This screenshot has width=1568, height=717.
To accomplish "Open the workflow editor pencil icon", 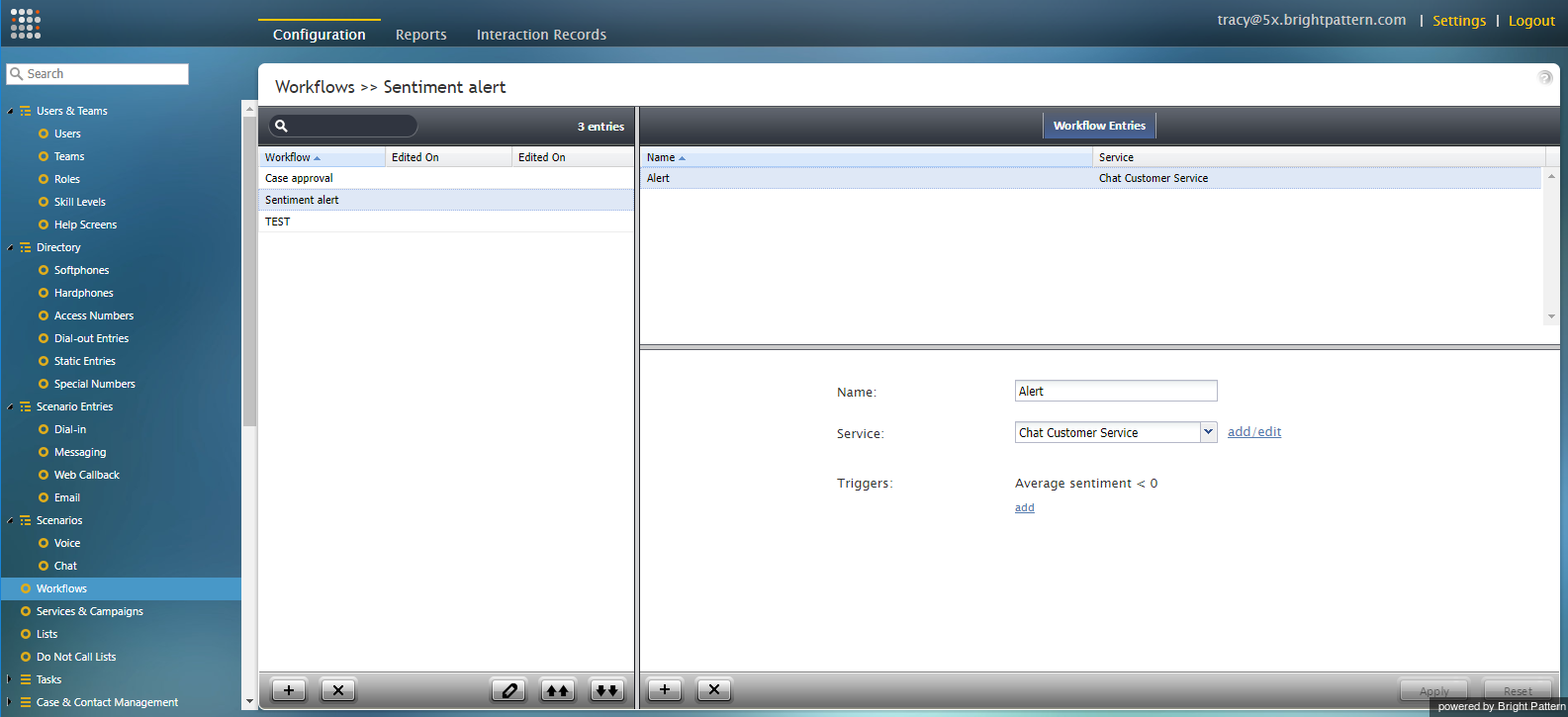I will click(508, 690).
